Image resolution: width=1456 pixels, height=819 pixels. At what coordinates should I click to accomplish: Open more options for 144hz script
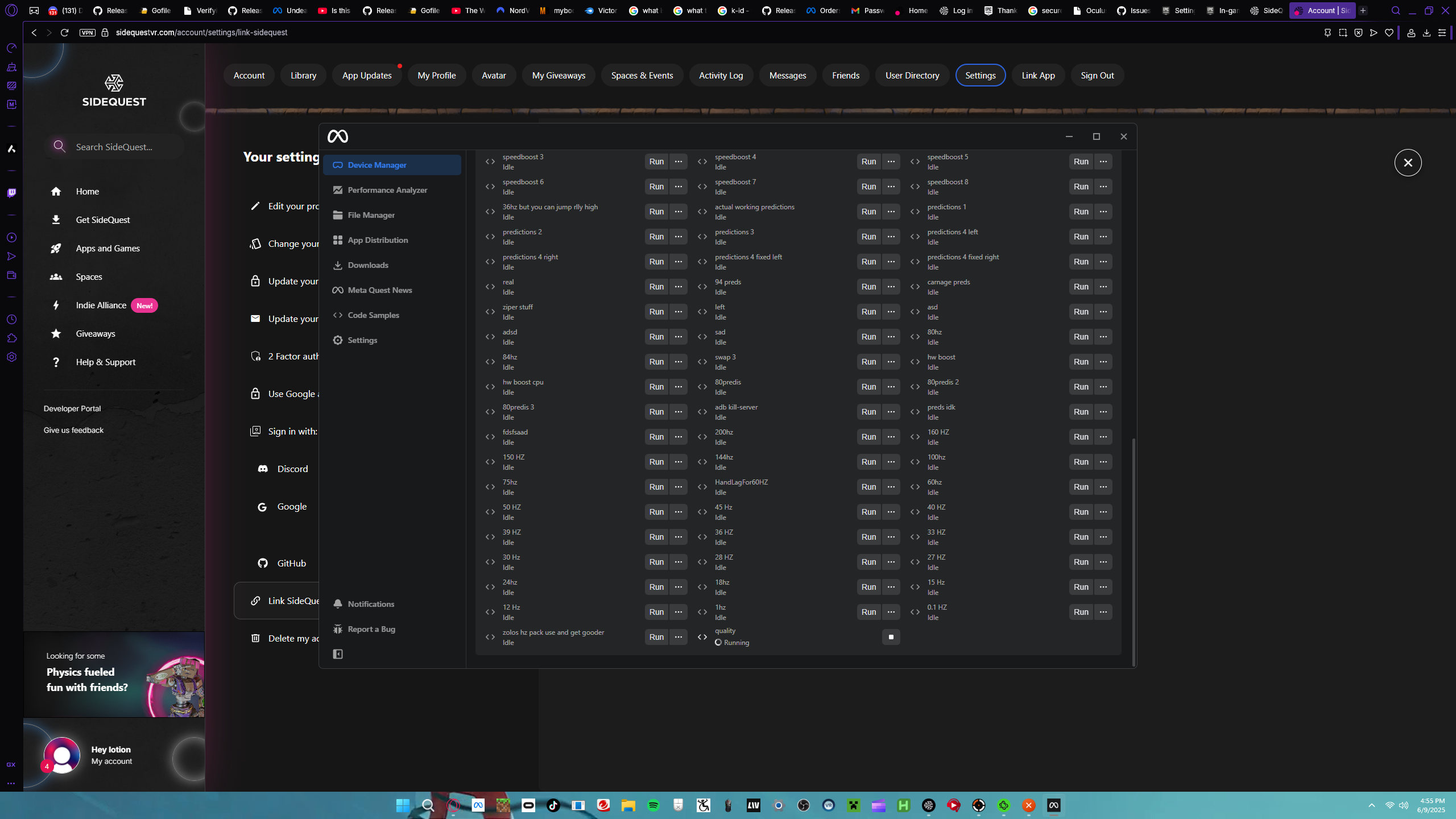pos(891,462)
